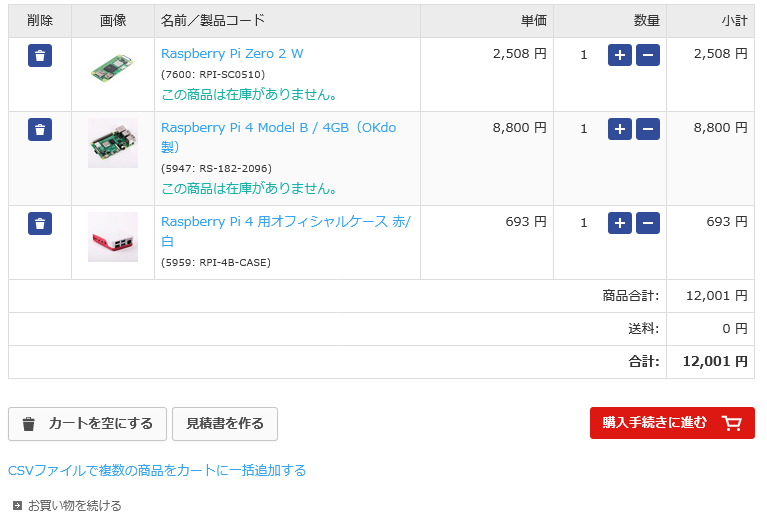Continue shopping via お買い物を続ける link
This screenshot has height=528, width=767.
tap(74, 506)
